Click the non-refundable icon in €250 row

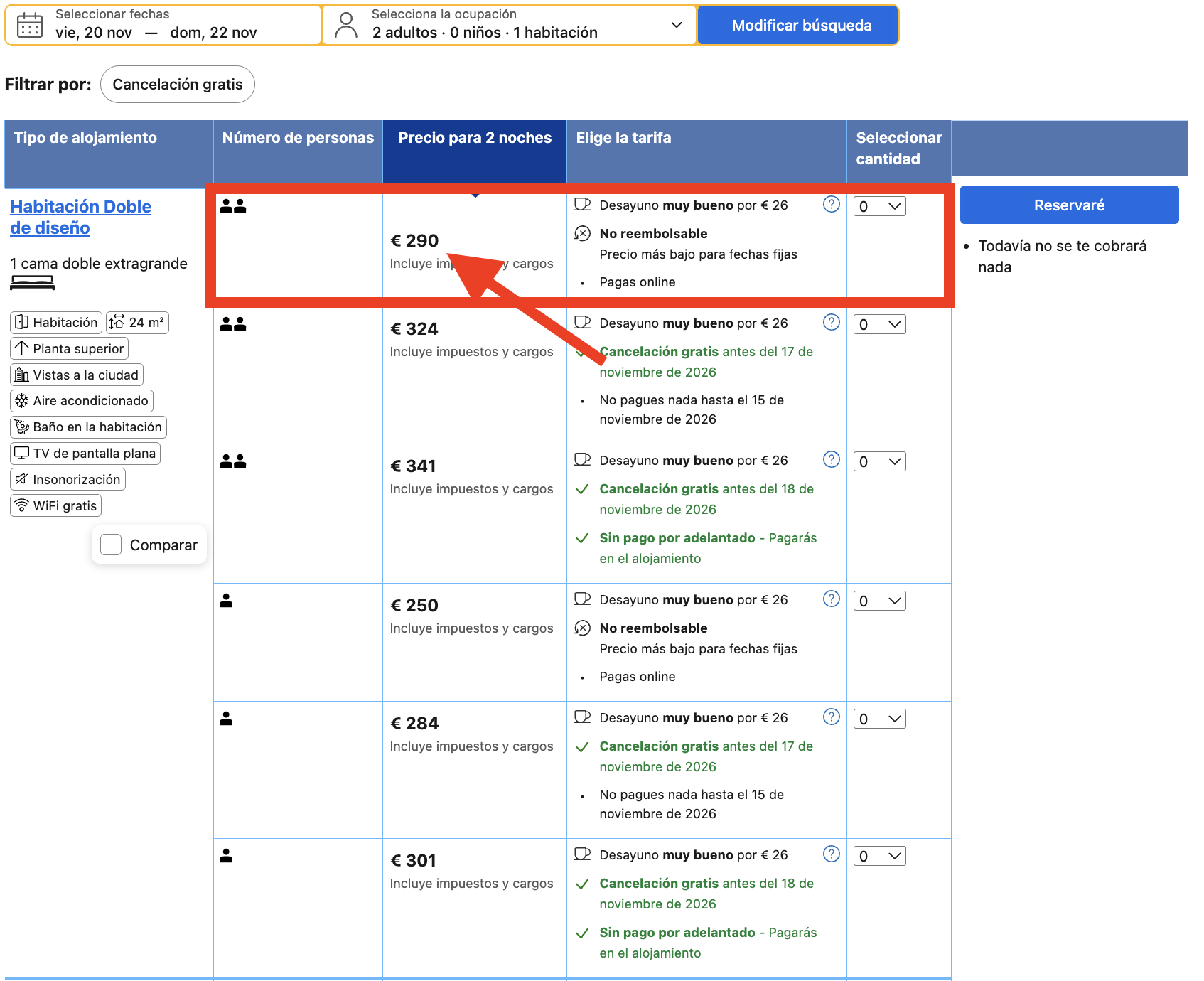coord(582,628)
